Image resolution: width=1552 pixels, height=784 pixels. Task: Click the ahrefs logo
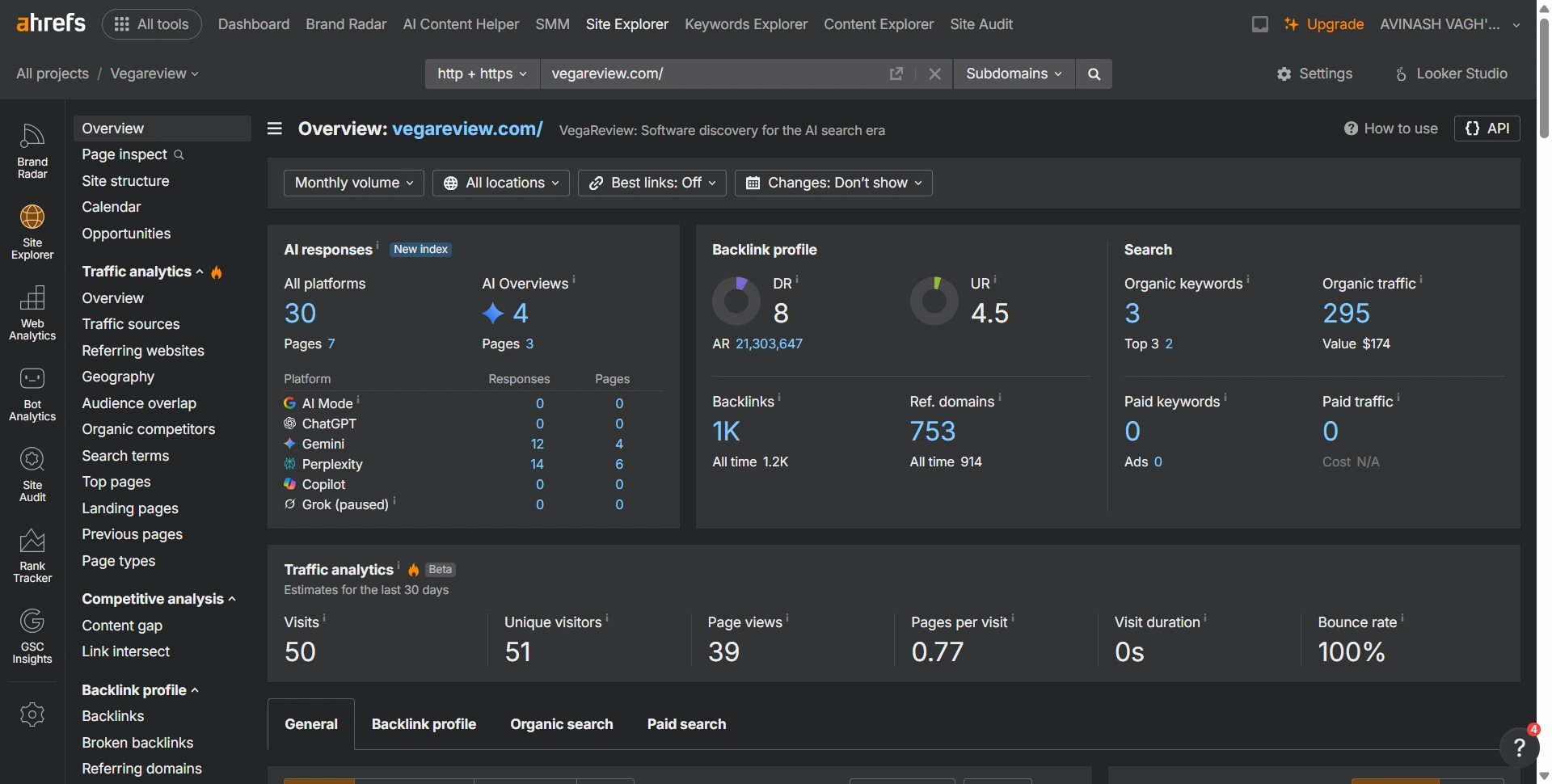(x=51, y=23)
